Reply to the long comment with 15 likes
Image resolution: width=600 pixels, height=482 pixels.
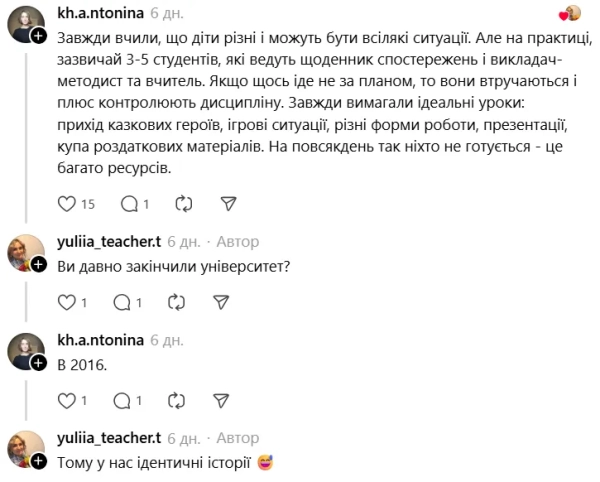click(x=128, y=203)
